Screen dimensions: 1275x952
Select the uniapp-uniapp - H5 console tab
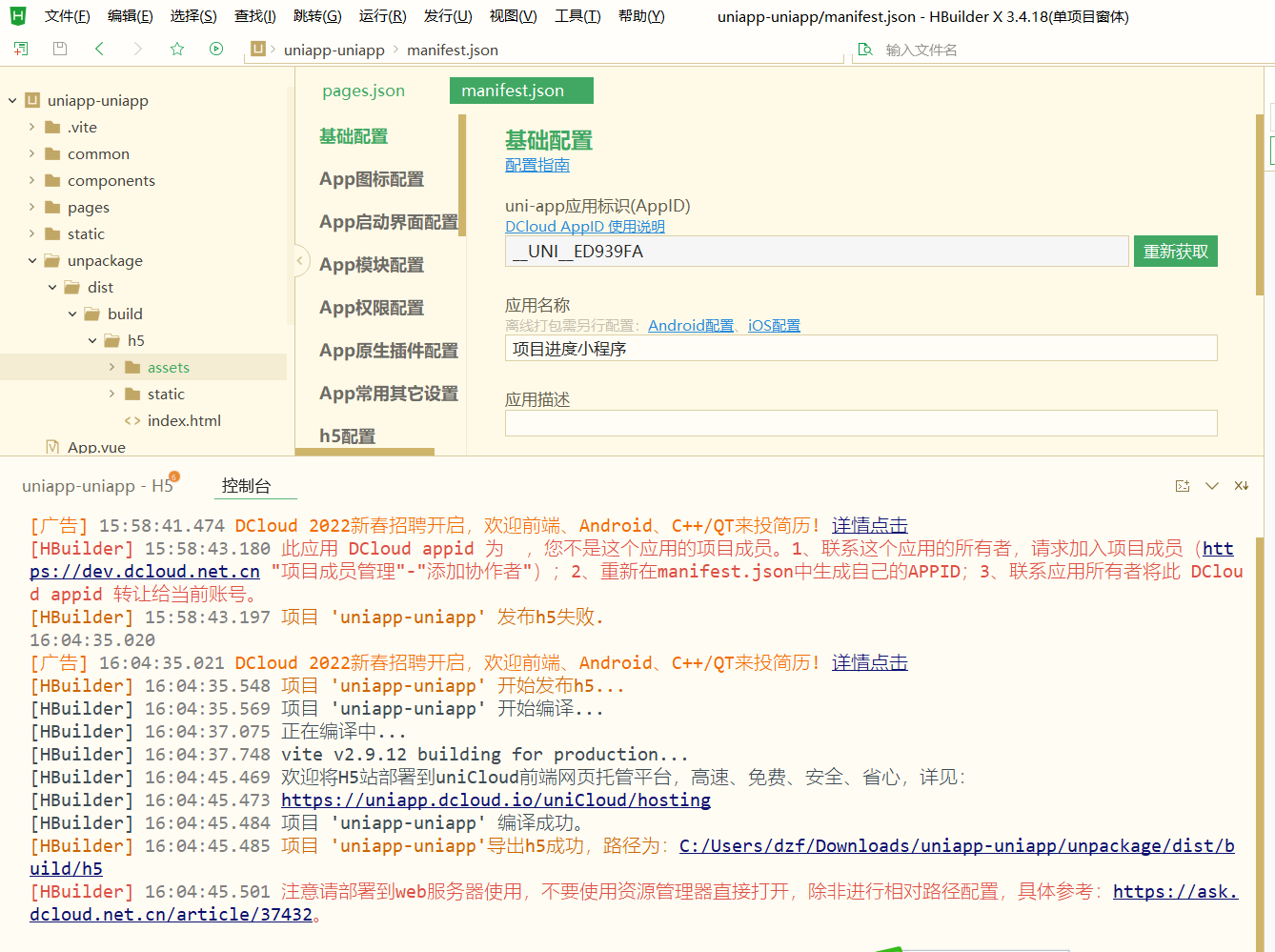(x=97, y=486)
